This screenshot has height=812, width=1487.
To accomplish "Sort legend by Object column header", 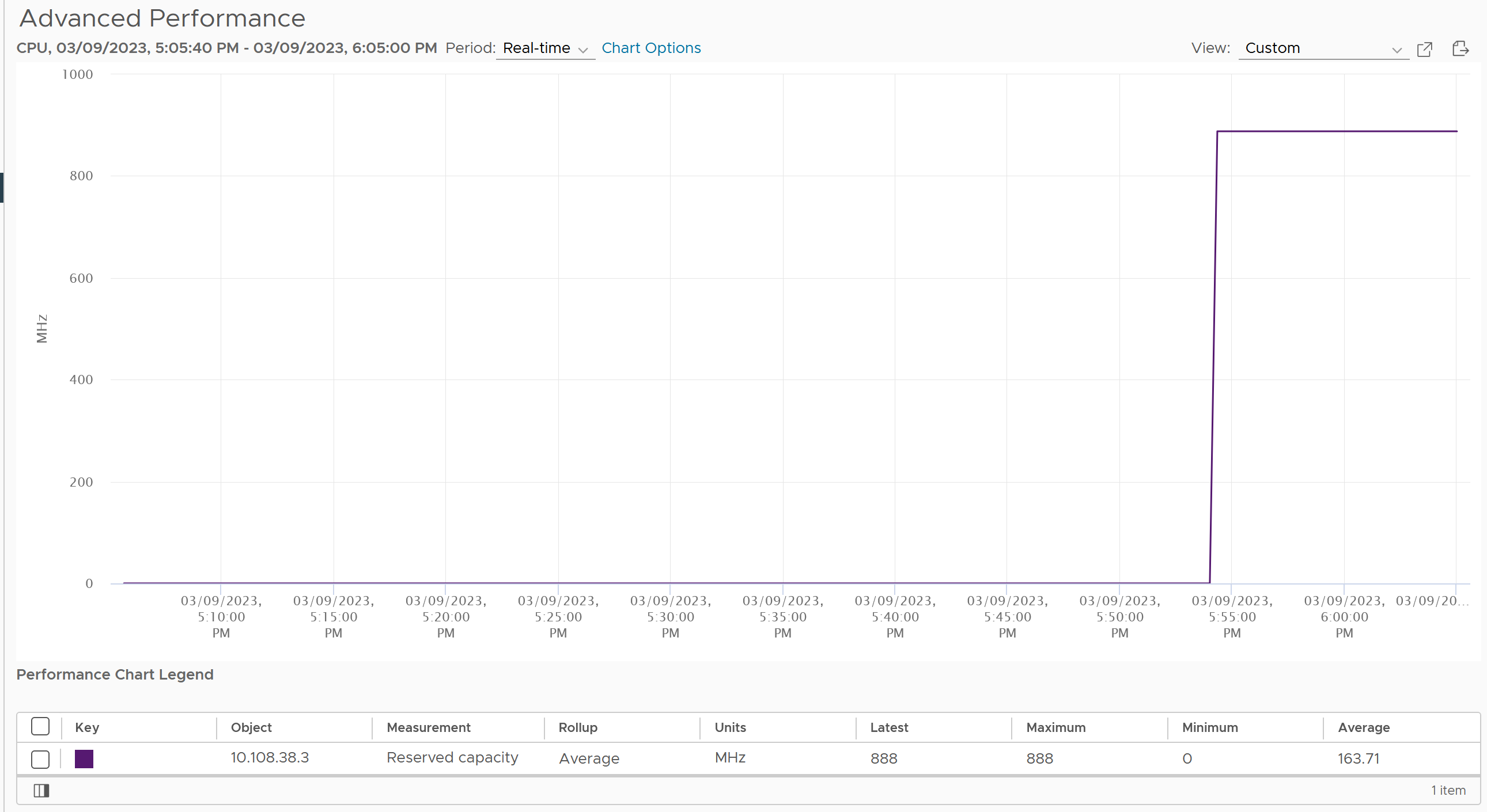I will click(x=251, y=727).
